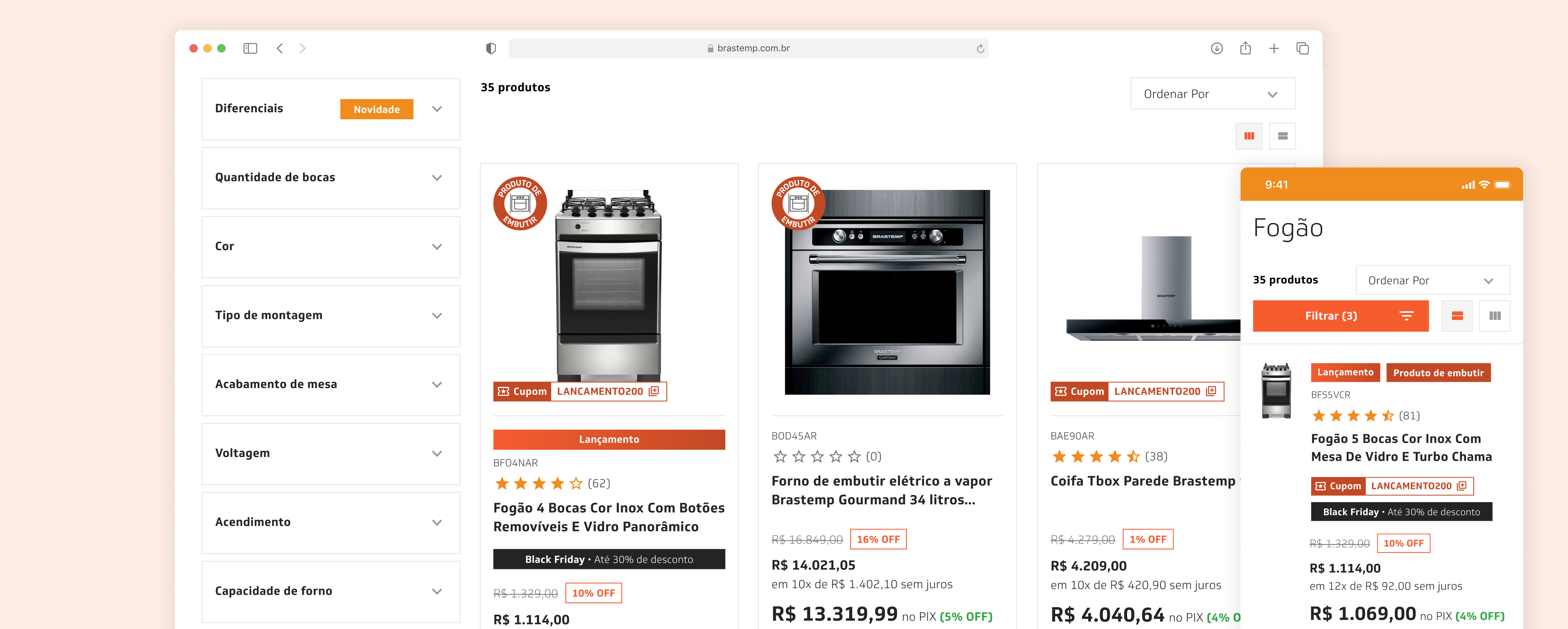Click the brastemp.com.br address bar
The image size is (1568, 629).
pyautogui.click(x=748, y=48)
